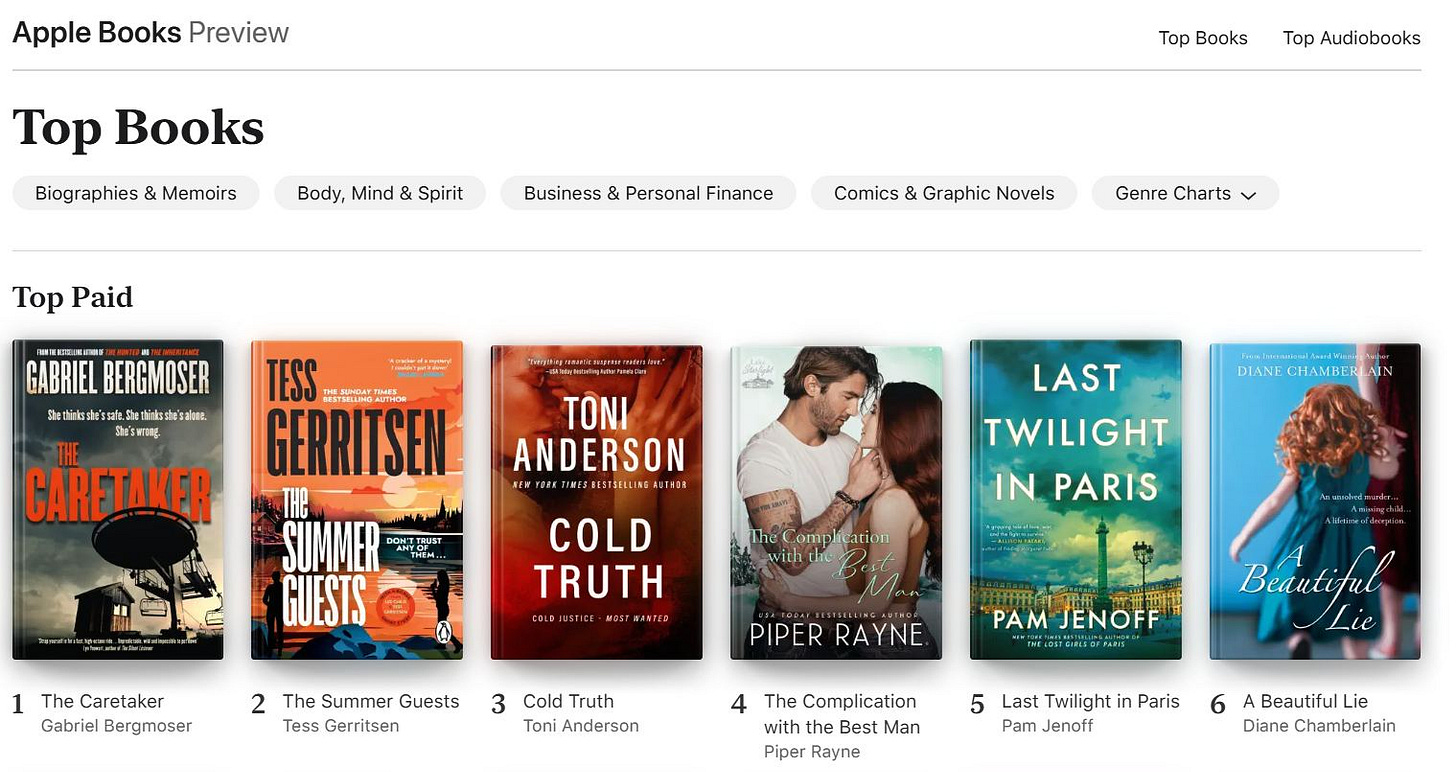Click The Summer Guests title text
1456x772 pixels.
pyautogui.click(x=371, y=701)
